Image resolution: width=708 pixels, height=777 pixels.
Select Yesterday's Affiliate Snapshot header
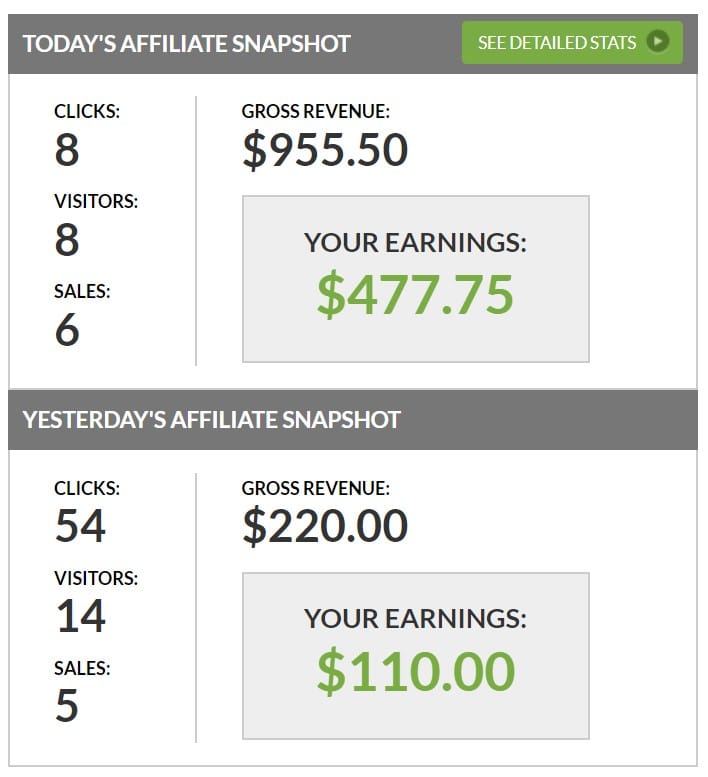pos(212,420)
